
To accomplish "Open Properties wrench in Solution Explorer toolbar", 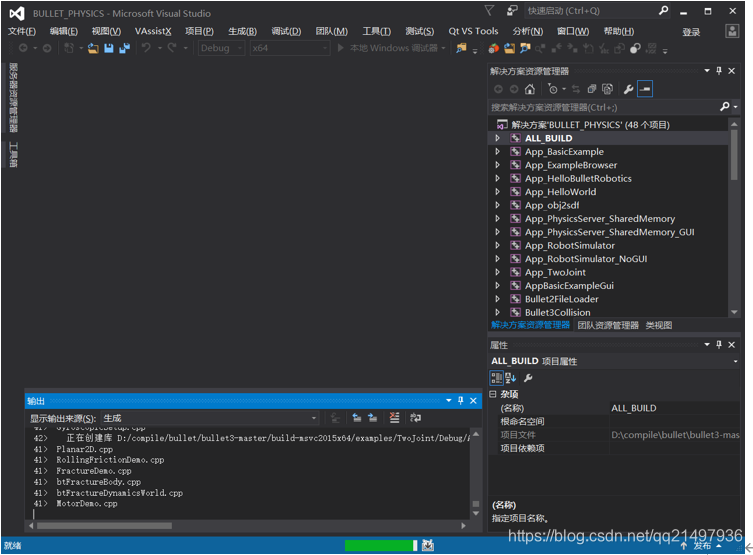I will pyautogui.click(x=628, y=89).
